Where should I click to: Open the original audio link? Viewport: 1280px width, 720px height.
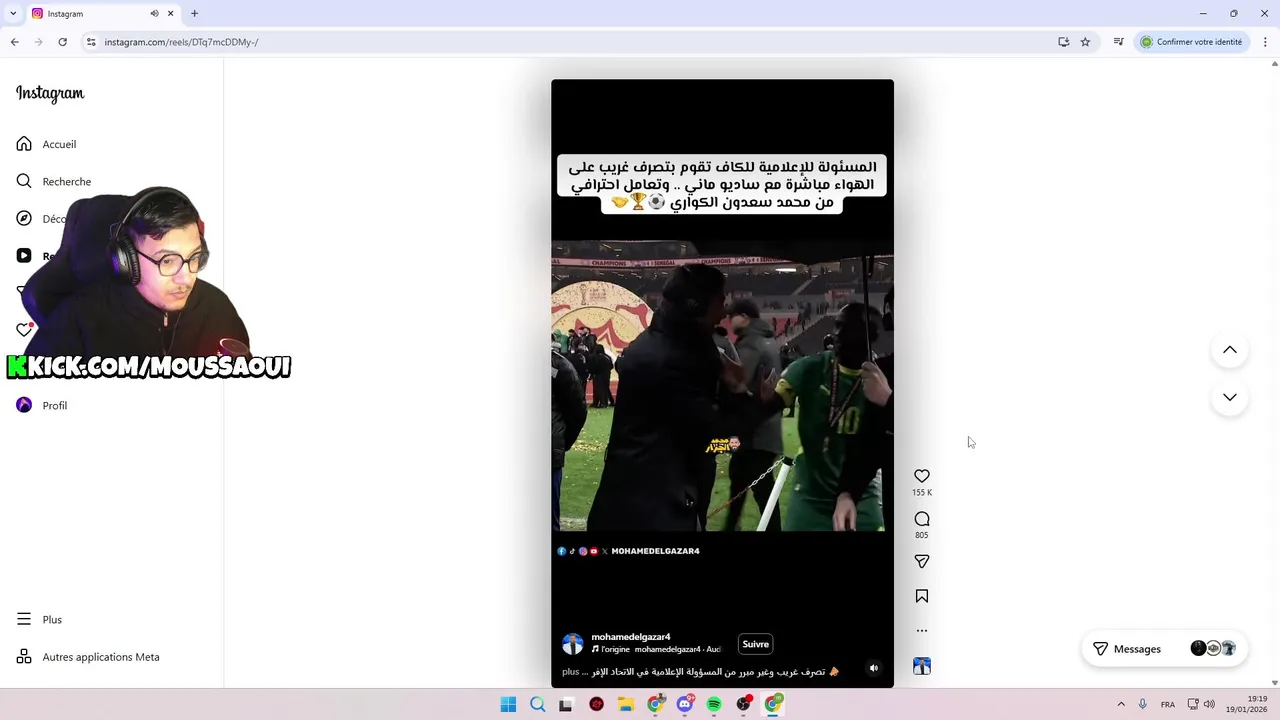[656, 650]
